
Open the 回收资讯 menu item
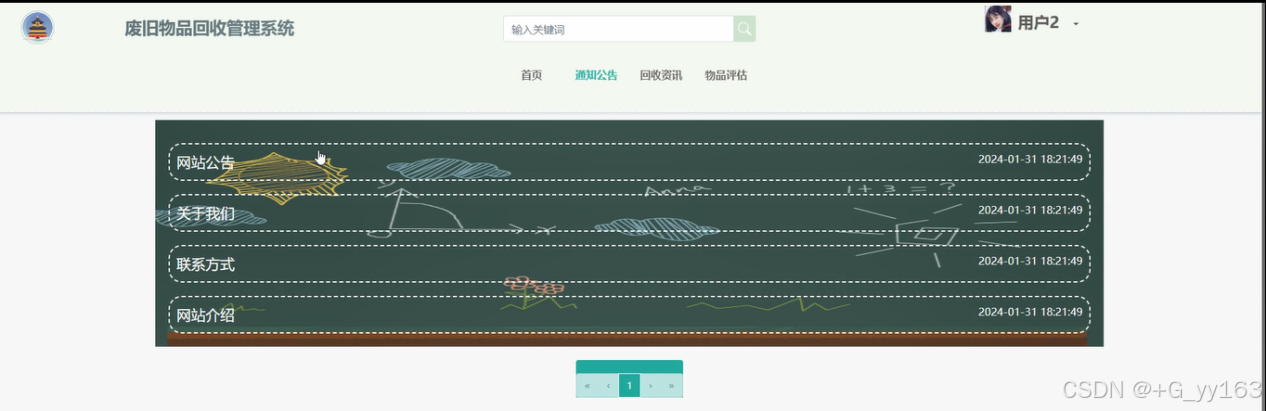[x=661, y=75]
